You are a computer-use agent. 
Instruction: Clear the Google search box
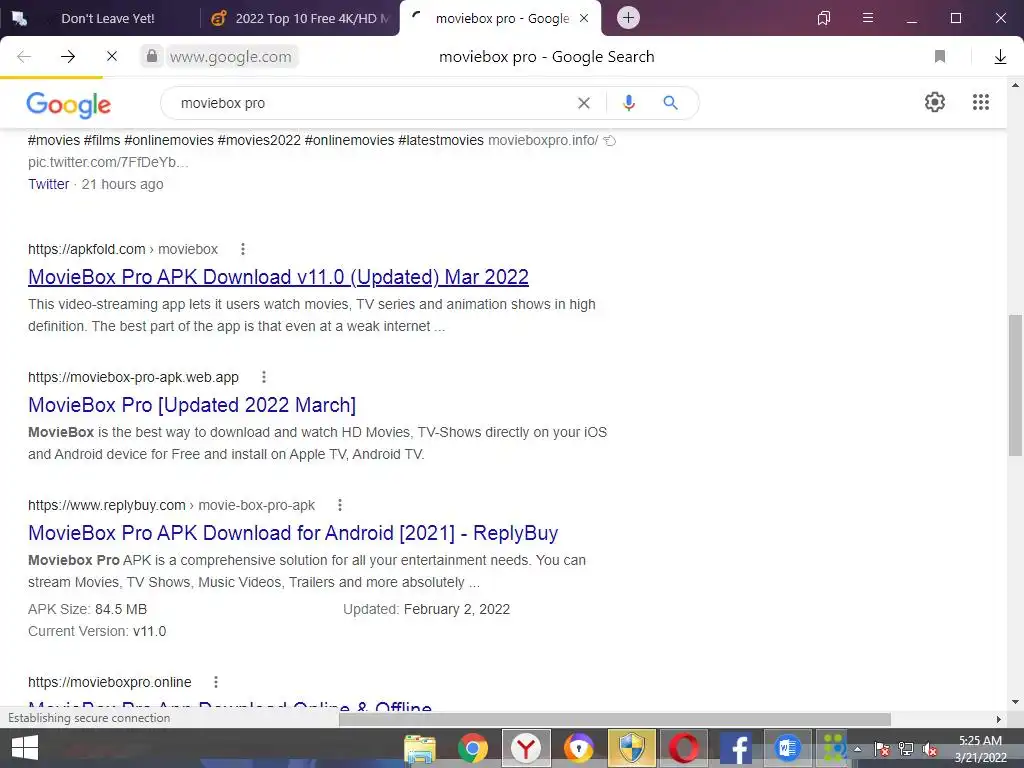pyautogui.click(x=584, y=103)
